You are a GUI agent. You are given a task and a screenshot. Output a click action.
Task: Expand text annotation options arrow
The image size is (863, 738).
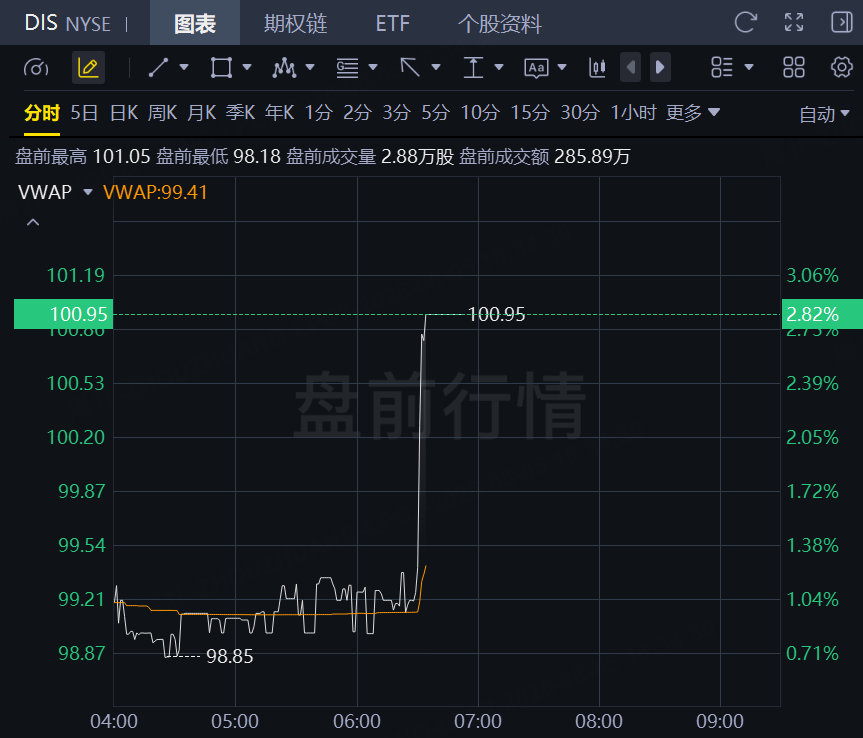(x=562, y=67)
